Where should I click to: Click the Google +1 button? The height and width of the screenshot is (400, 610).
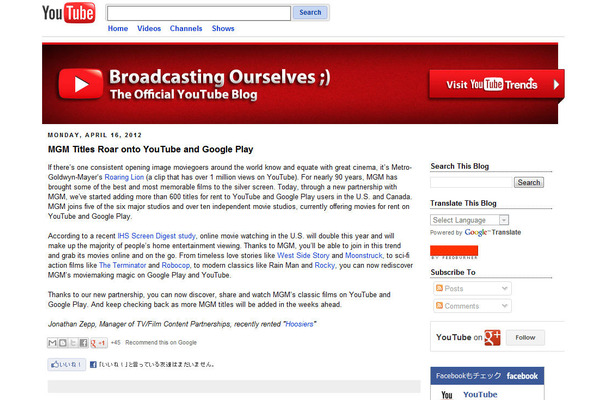click(98, 343)
